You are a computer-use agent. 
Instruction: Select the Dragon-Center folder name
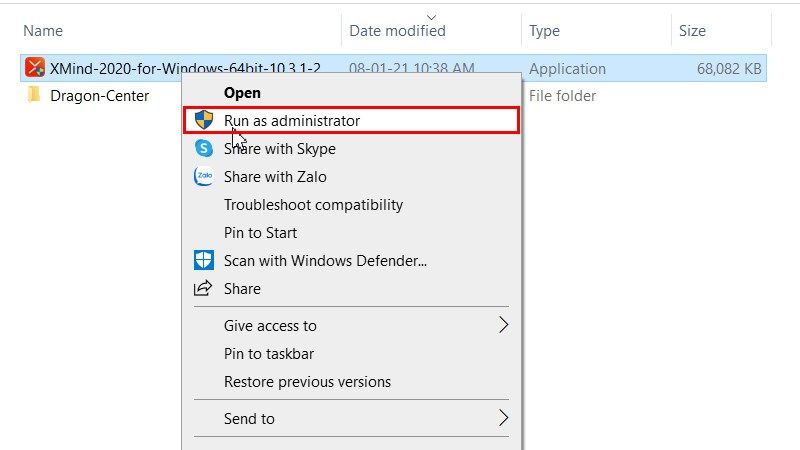coord(99,96)
